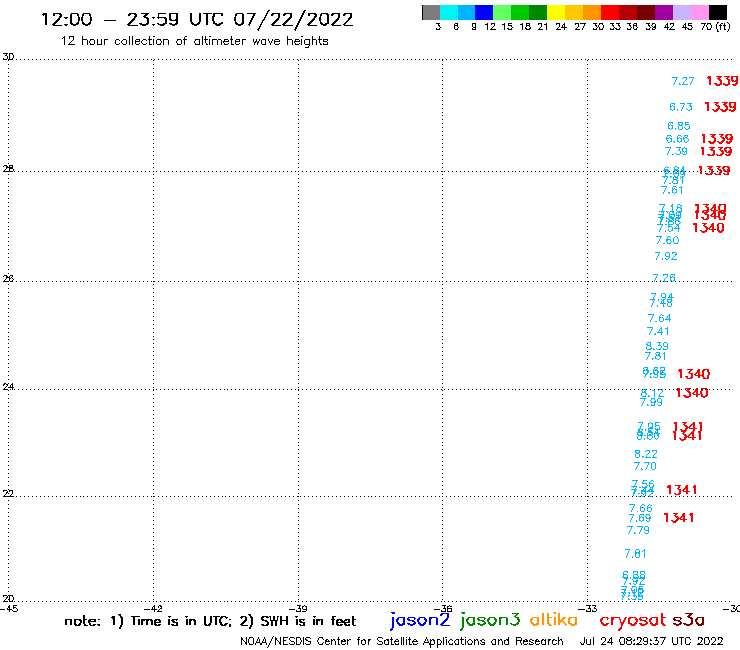Image resolution: width=740 pixels, height=650 pixels.
Task: Click the red 1341 time next to 7.69
Action: [x=679, y=518]
